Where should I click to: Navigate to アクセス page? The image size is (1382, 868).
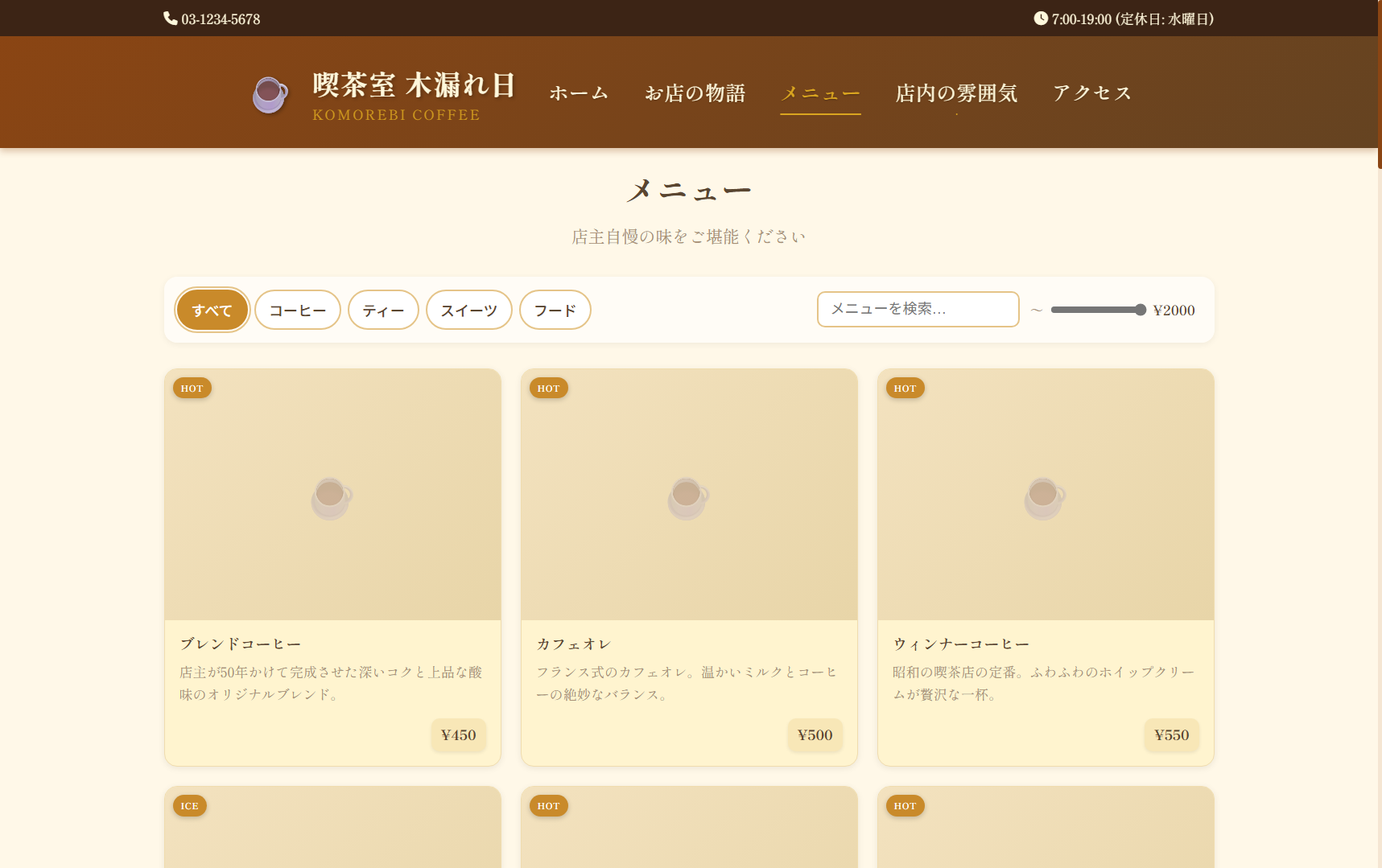click(x=1092, y=93)
